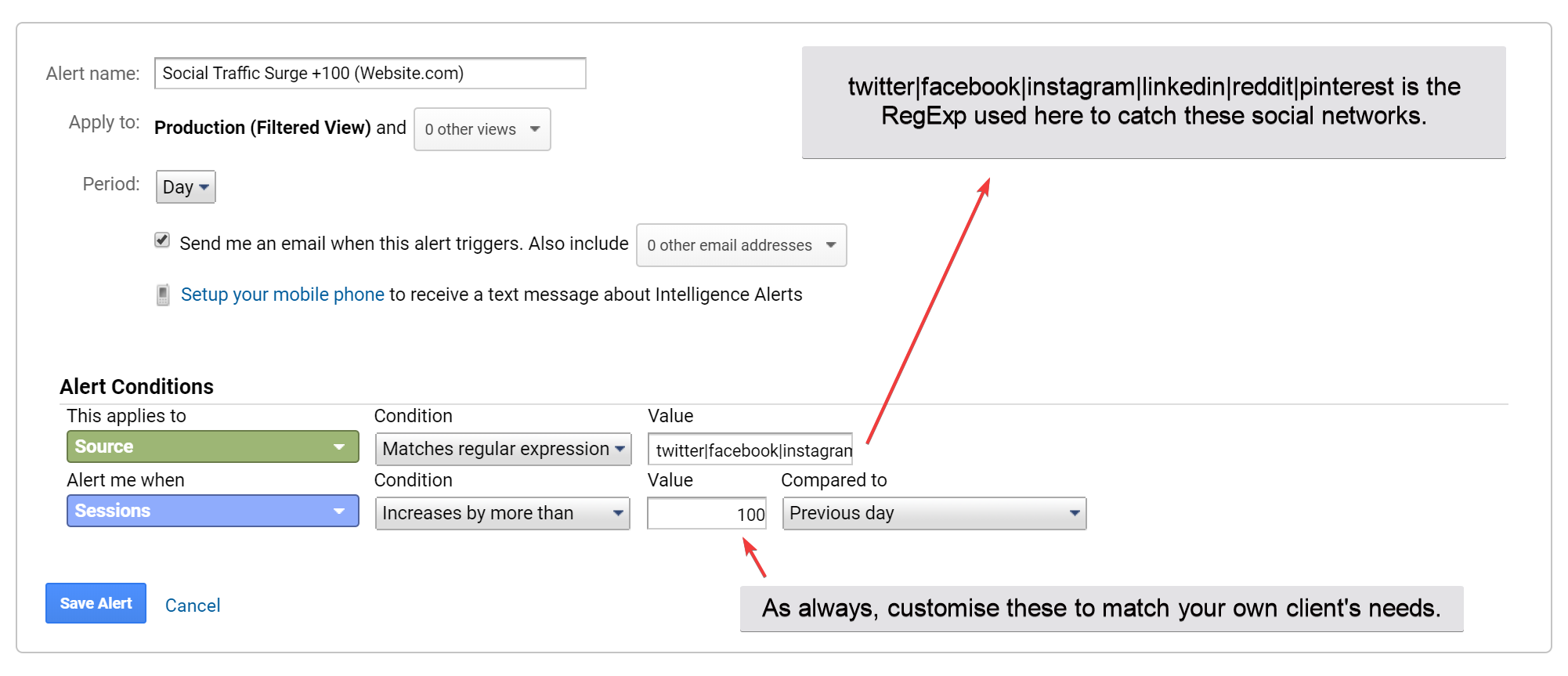Viewport: 1568px width, 676px height.
Task: Click the mobile phone icon
Action: [163, 295]
